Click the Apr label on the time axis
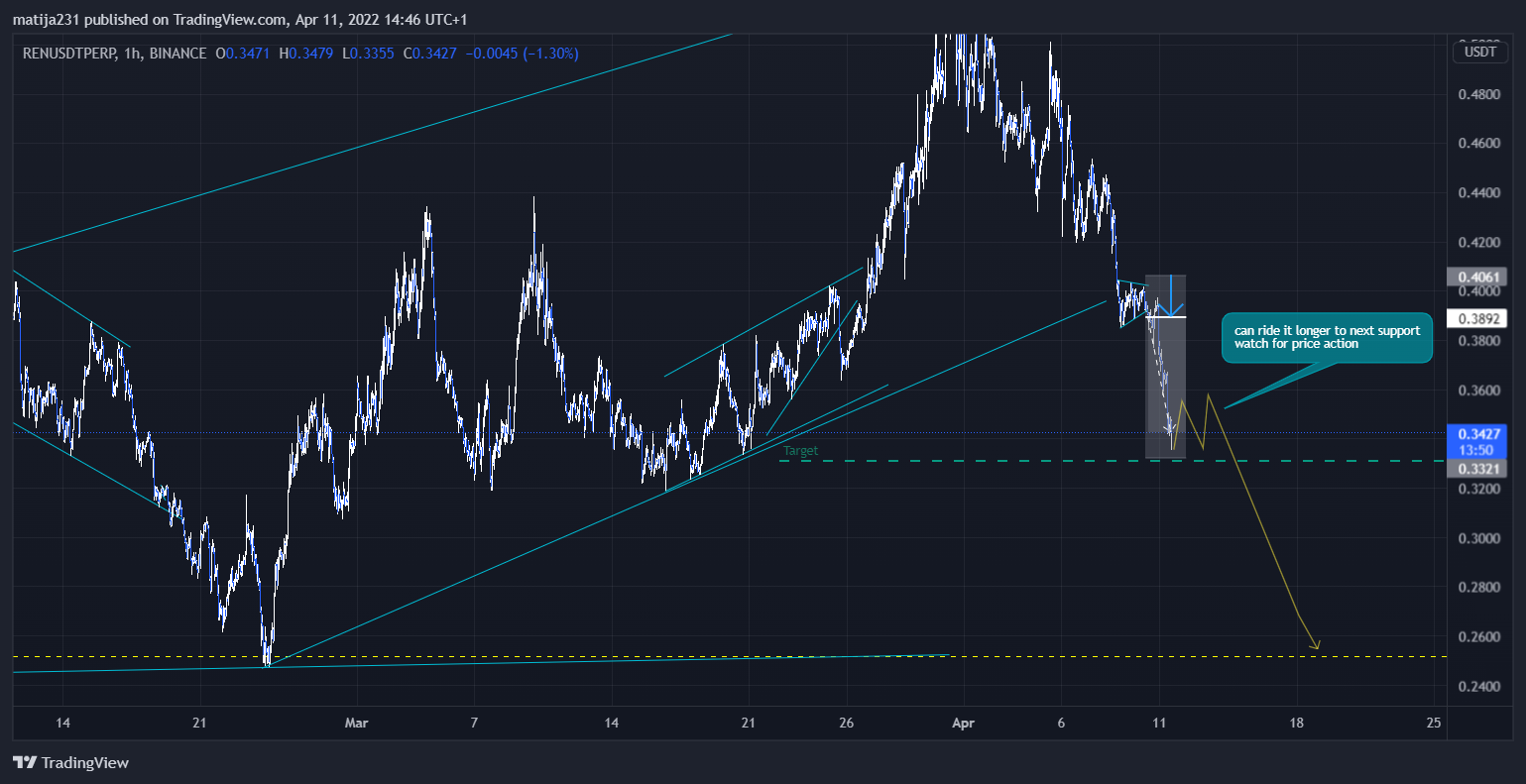The image size is (1526, 784). coord(963,724)
